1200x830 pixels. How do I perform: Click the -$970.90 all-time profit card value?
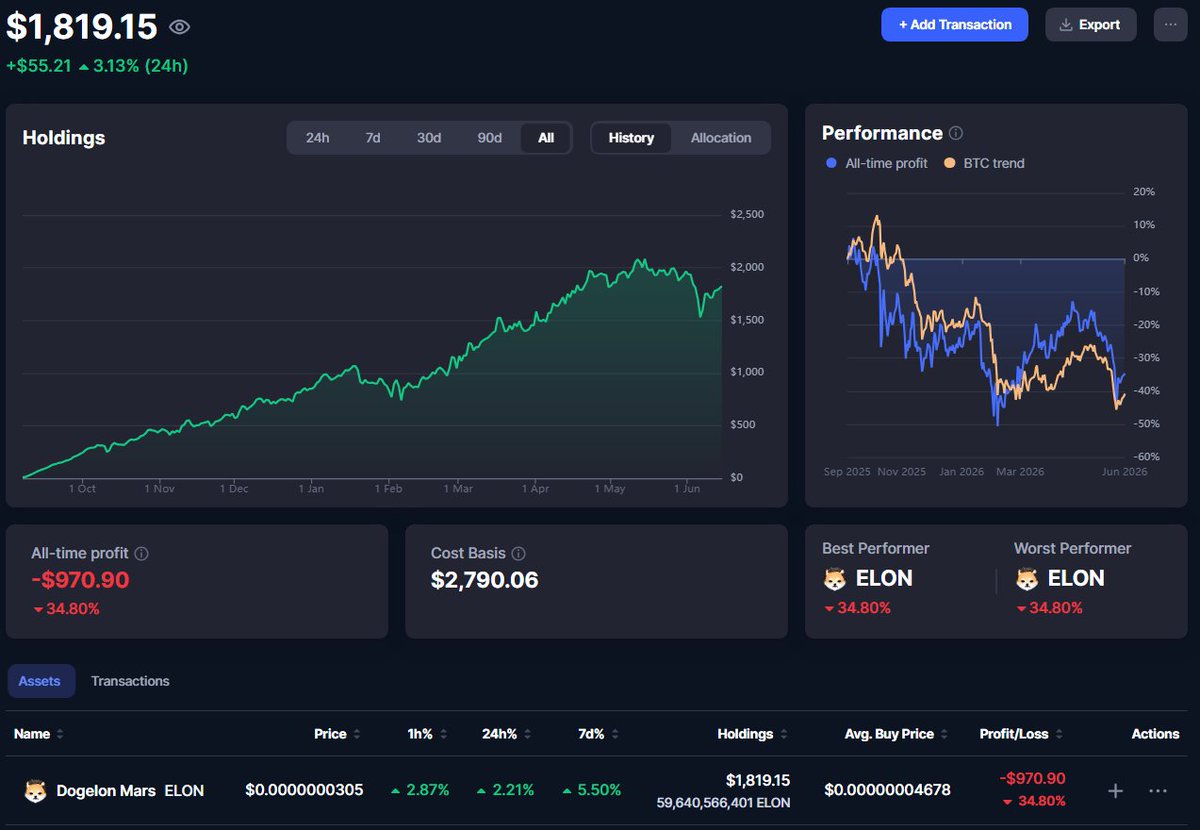click(80, 580)
